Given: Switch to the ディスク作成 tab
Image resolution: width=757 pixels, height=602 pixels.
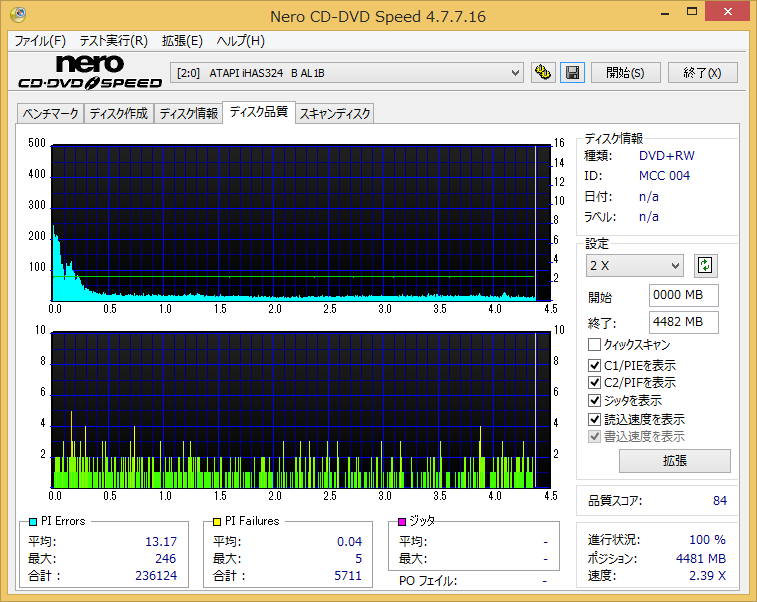Looking at the screenshot, I should [119, 113].
